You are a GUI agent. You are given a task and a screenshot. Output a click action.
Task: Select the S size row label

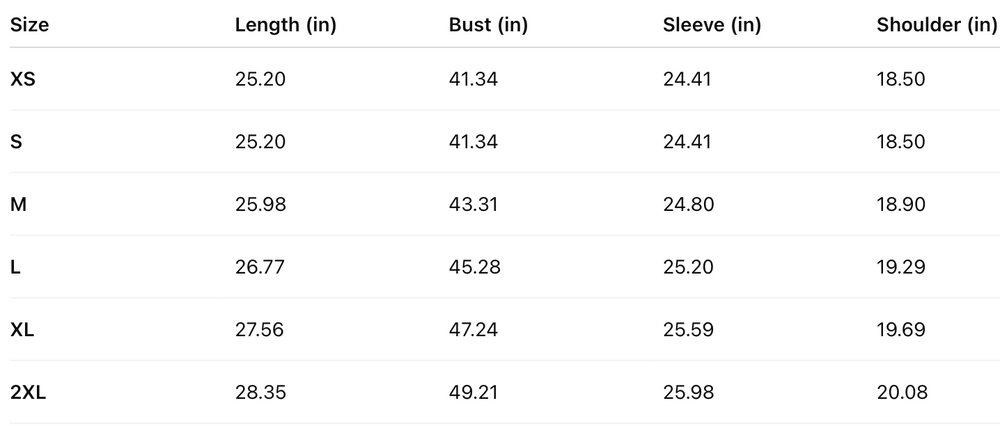(16, 142)
